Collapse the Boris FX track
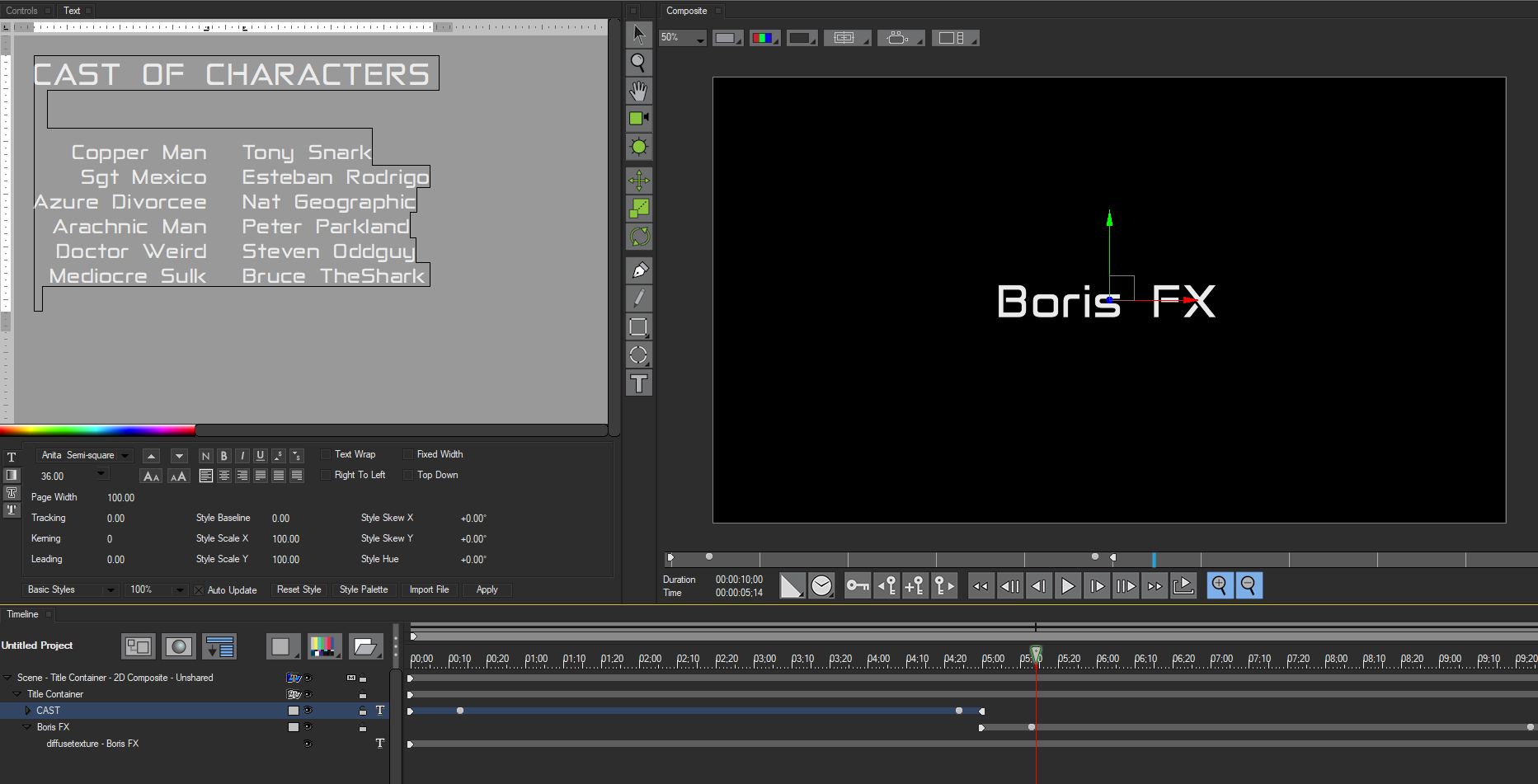This screenshot has width=1538, height=784. point(26,726)
